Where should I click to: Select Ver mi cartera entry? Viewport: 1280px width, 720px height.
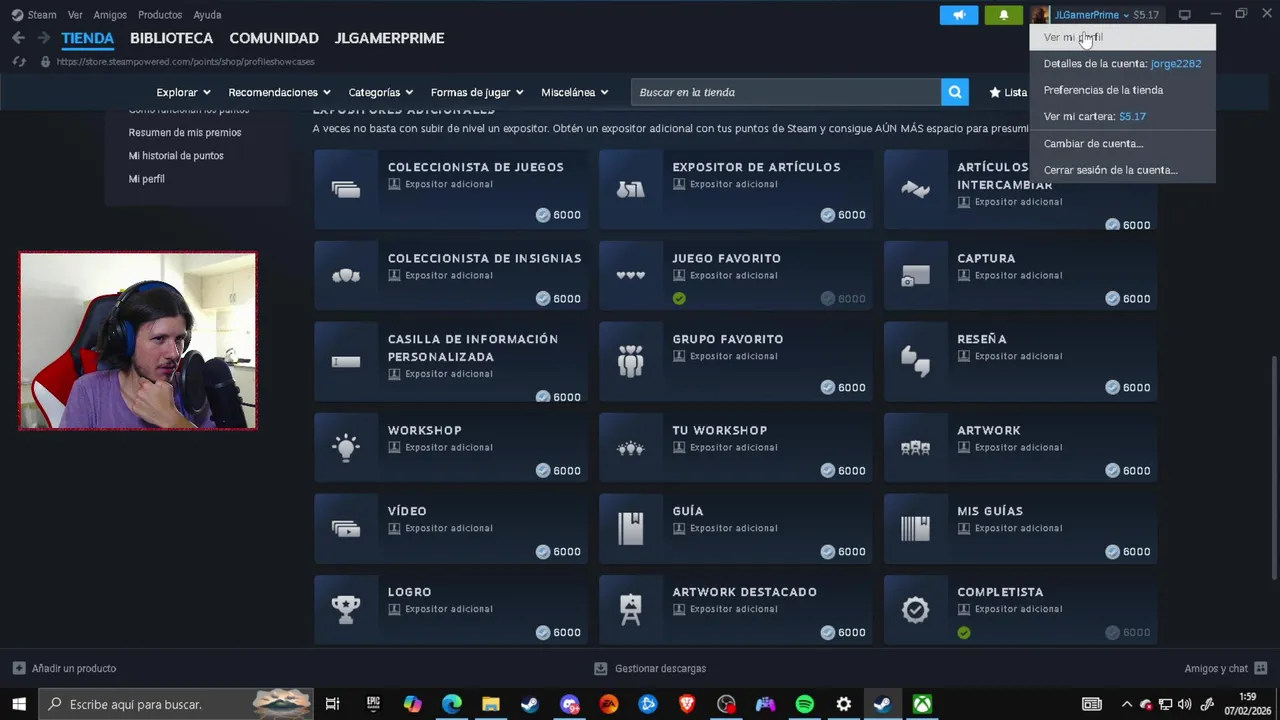tap(1123, 116)
